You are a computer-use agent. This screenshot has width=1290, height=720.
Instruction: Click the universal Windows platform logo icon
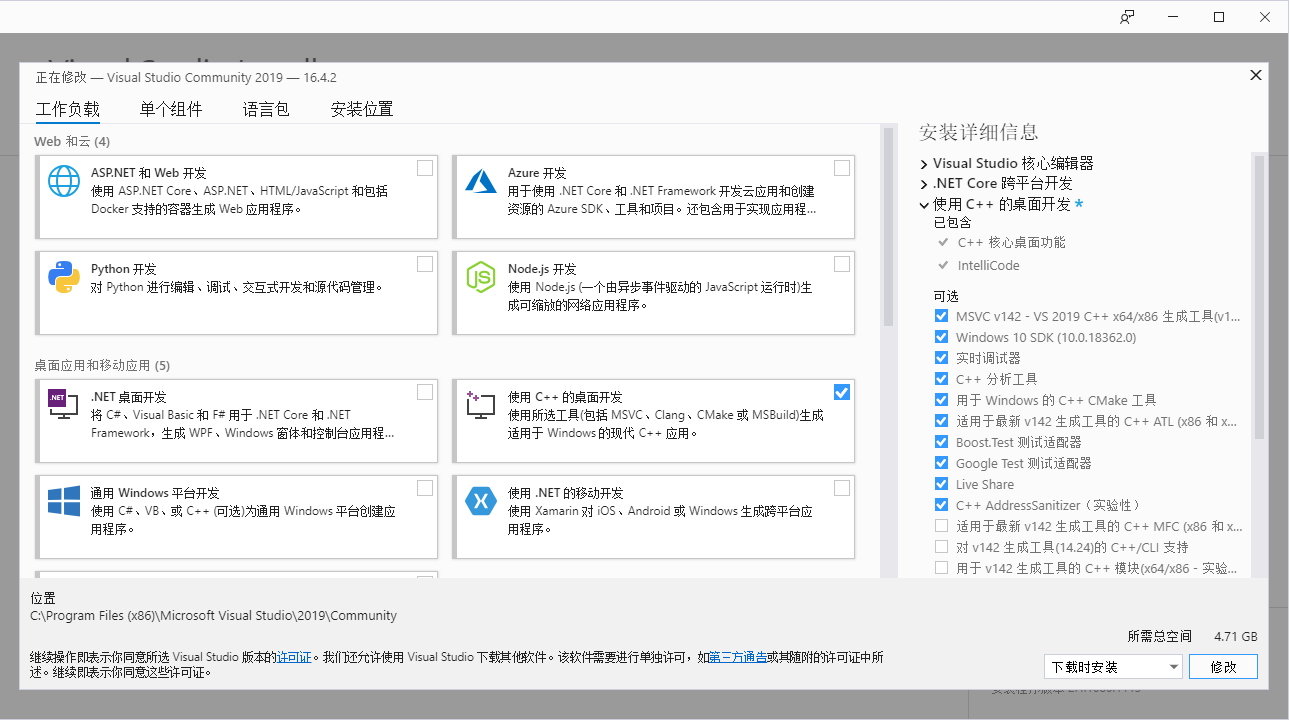tap(64, 501)
